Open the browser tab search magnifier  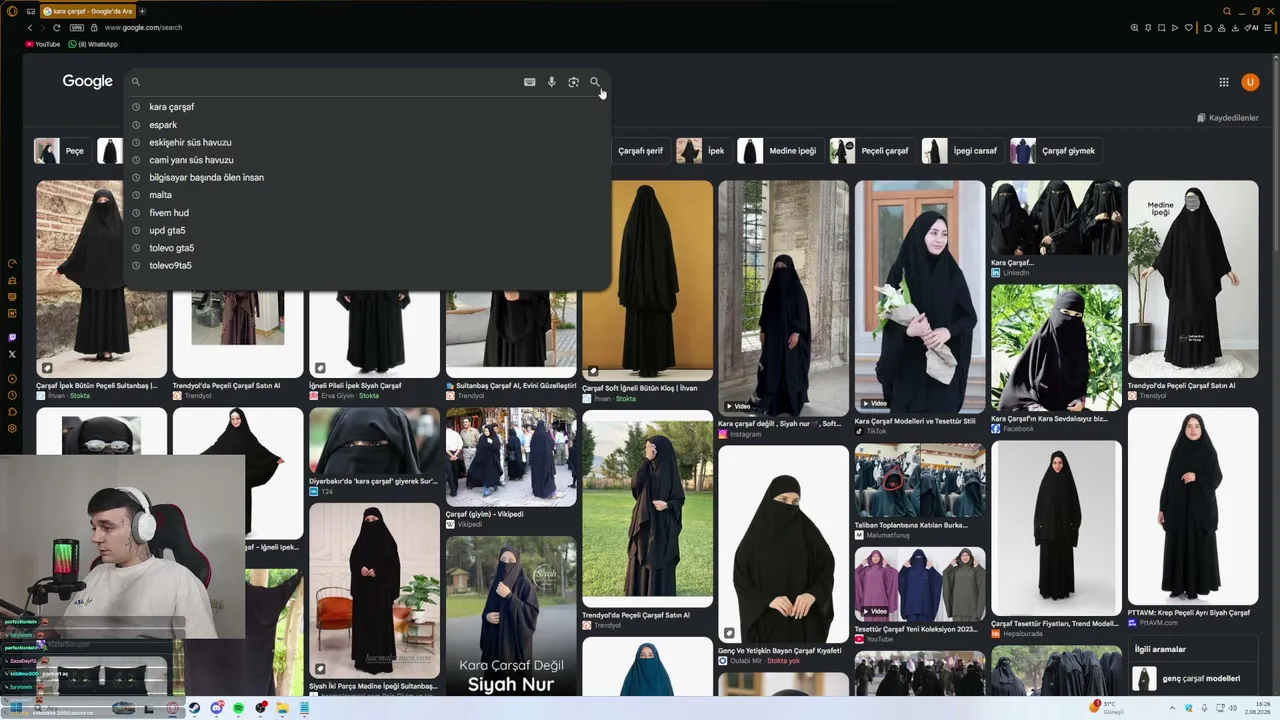click(x=1227, y=11)
